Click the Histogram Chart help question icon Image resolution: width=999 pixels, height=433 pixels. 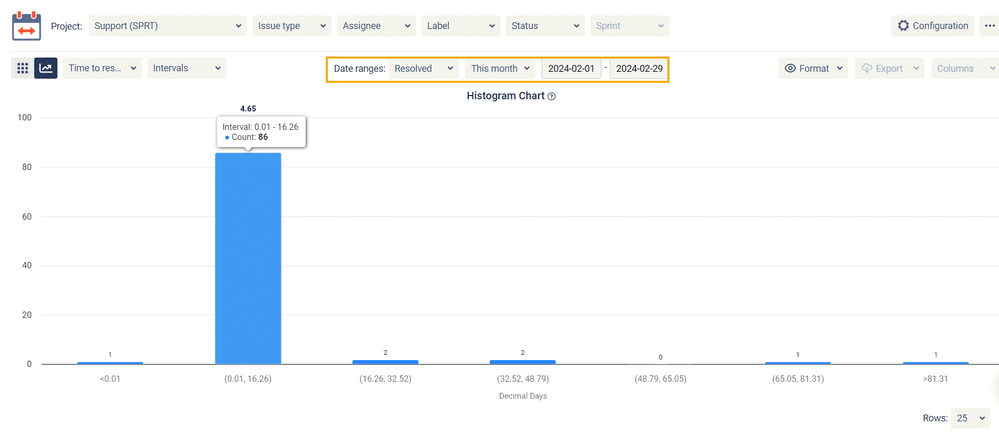(x=552, y=96)
